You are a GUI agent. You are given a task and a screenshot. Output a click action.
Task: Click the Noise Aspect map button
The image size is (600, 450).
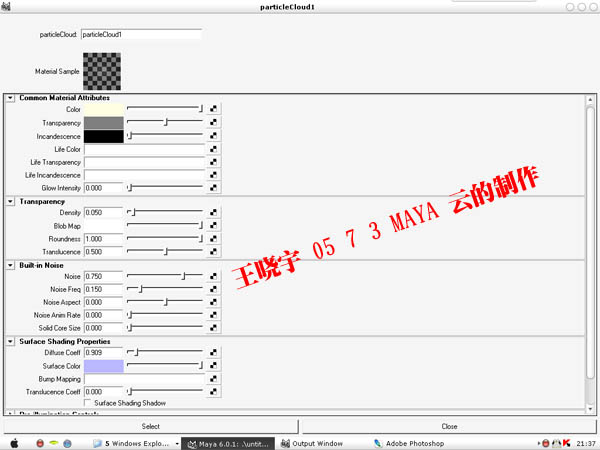tap(214, 302)
